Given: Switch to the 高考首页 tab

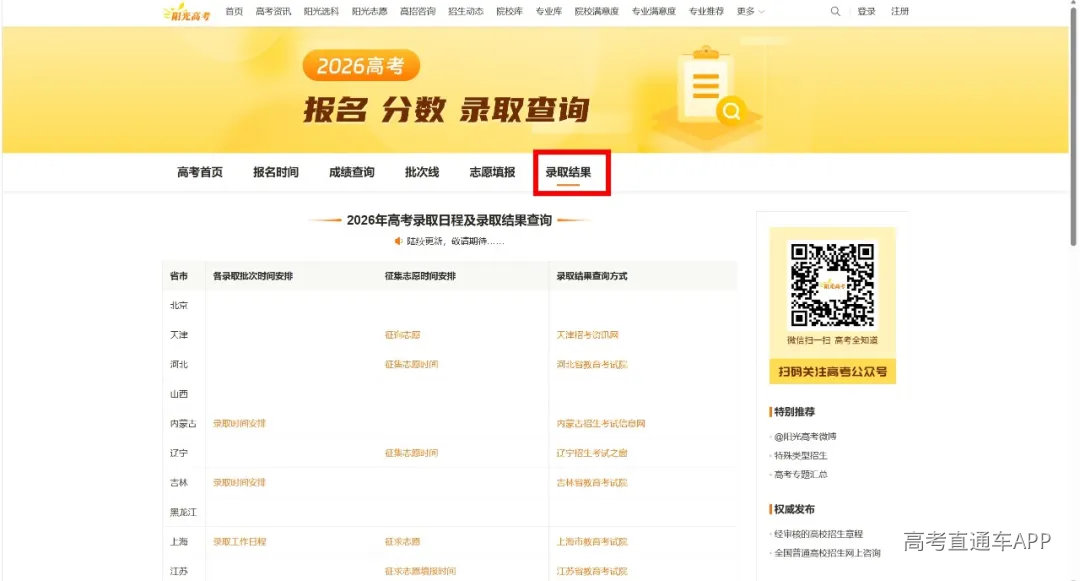Looking at the screenshot, I should pyautogui.click(x=200, y=172).
